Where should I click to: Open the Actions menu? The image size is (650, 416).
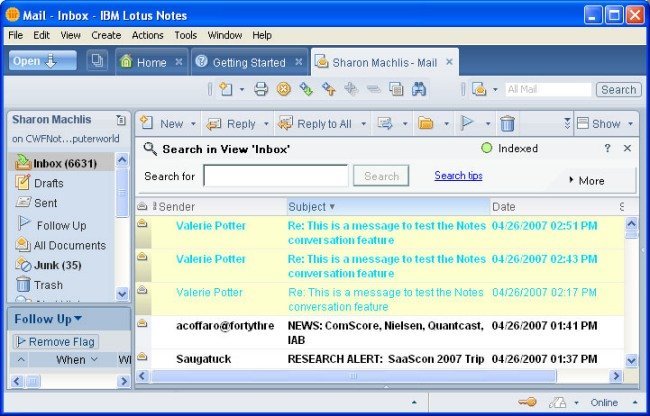(x=147, y=35)
